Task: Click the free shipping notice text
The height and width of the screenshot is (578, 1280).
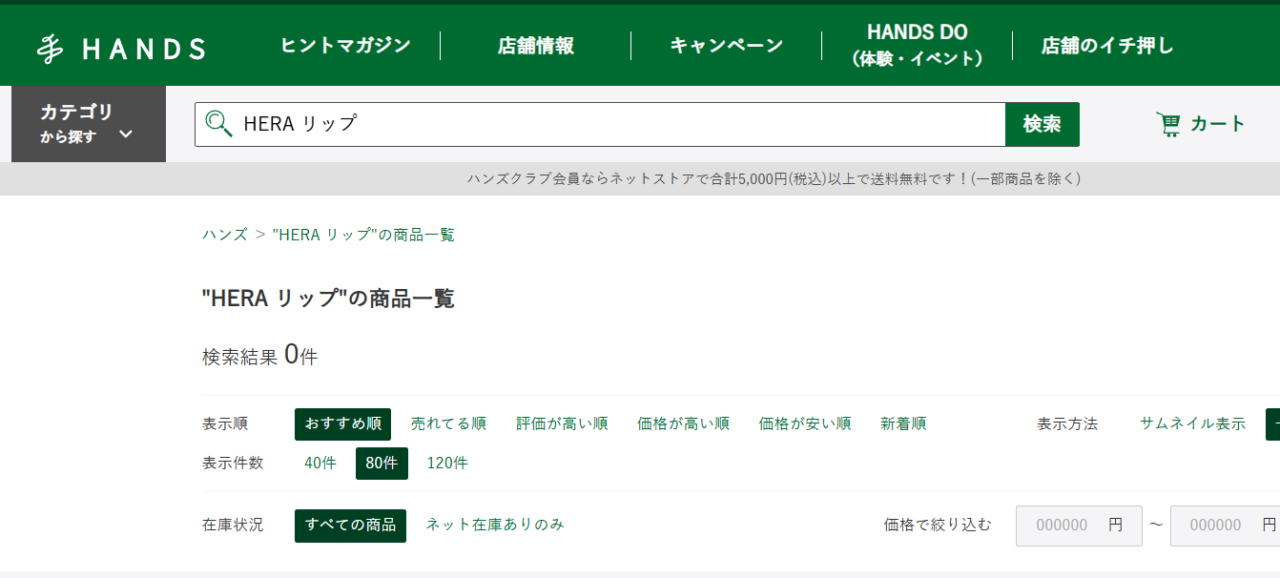Action: [x=773, y=179]
